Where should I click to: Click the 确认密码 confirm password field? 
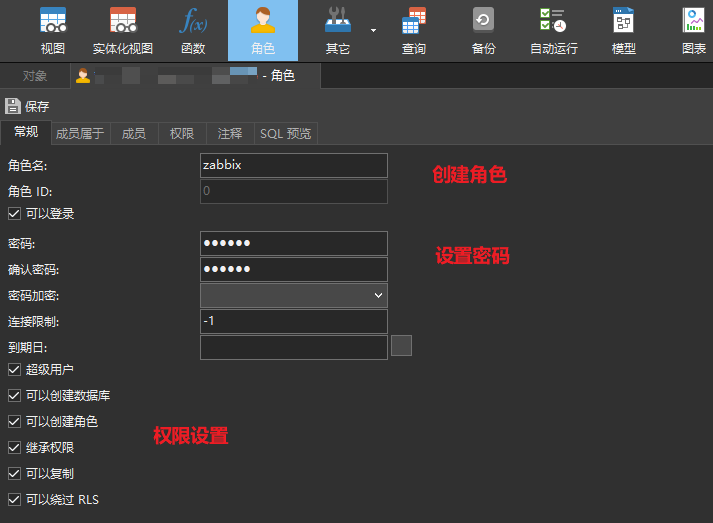tap(294, 269)
